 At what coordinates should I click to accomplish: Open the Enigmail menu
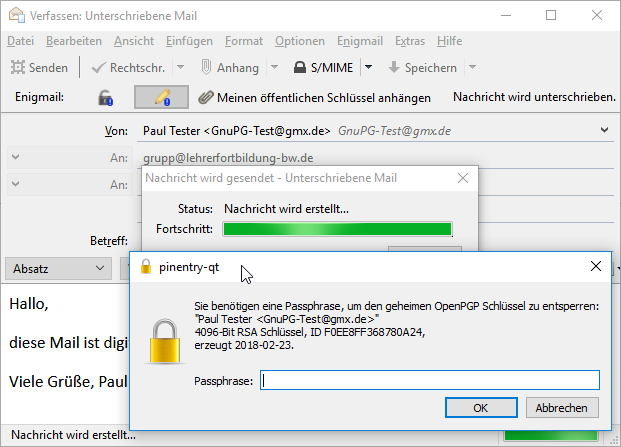pos(360,41)
